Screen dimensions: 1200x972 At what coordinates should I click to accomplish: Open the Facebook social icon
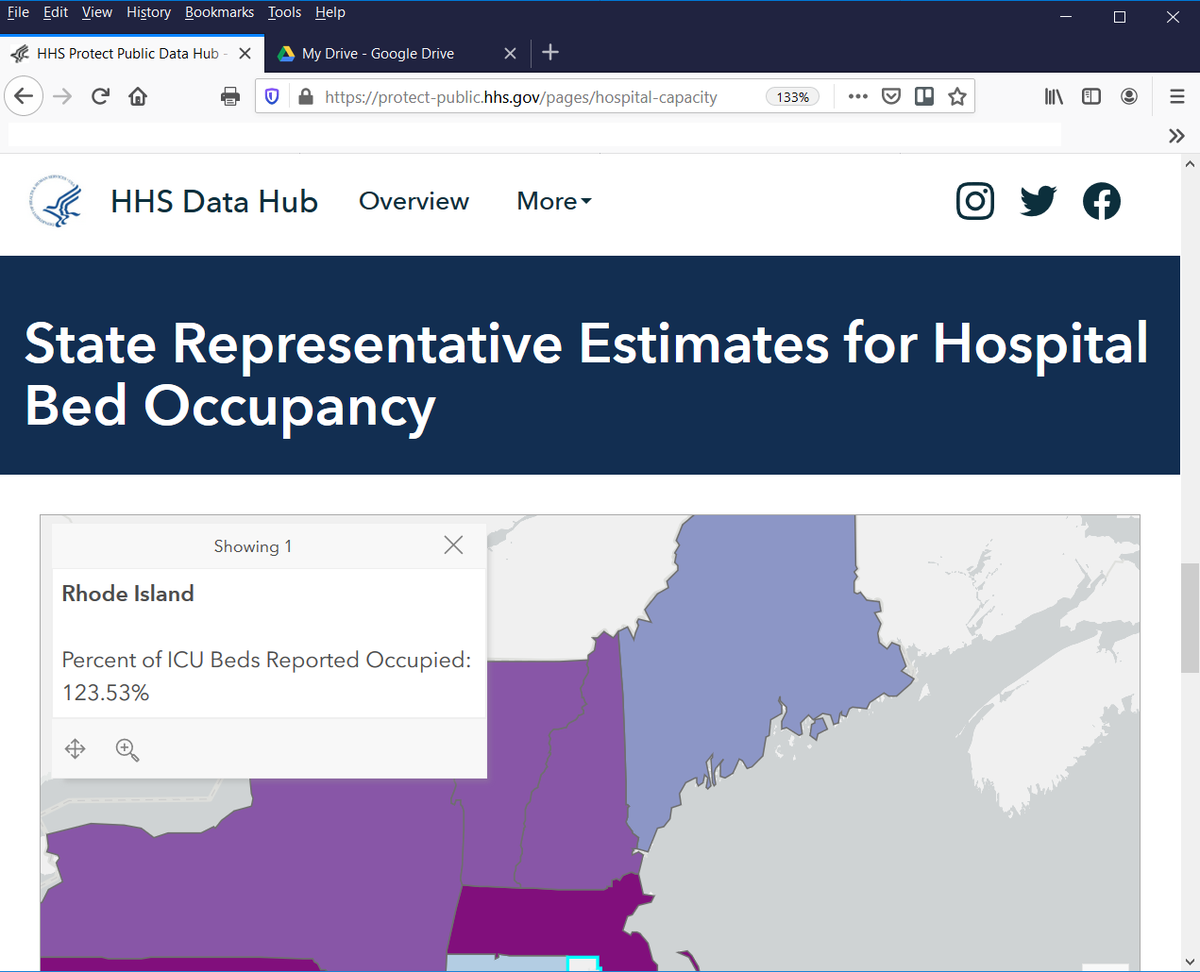pos(1102,201)
